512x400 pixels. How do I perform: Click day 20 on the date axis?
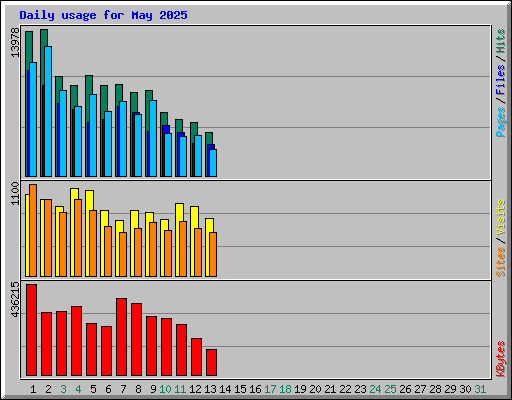[315, 389]
